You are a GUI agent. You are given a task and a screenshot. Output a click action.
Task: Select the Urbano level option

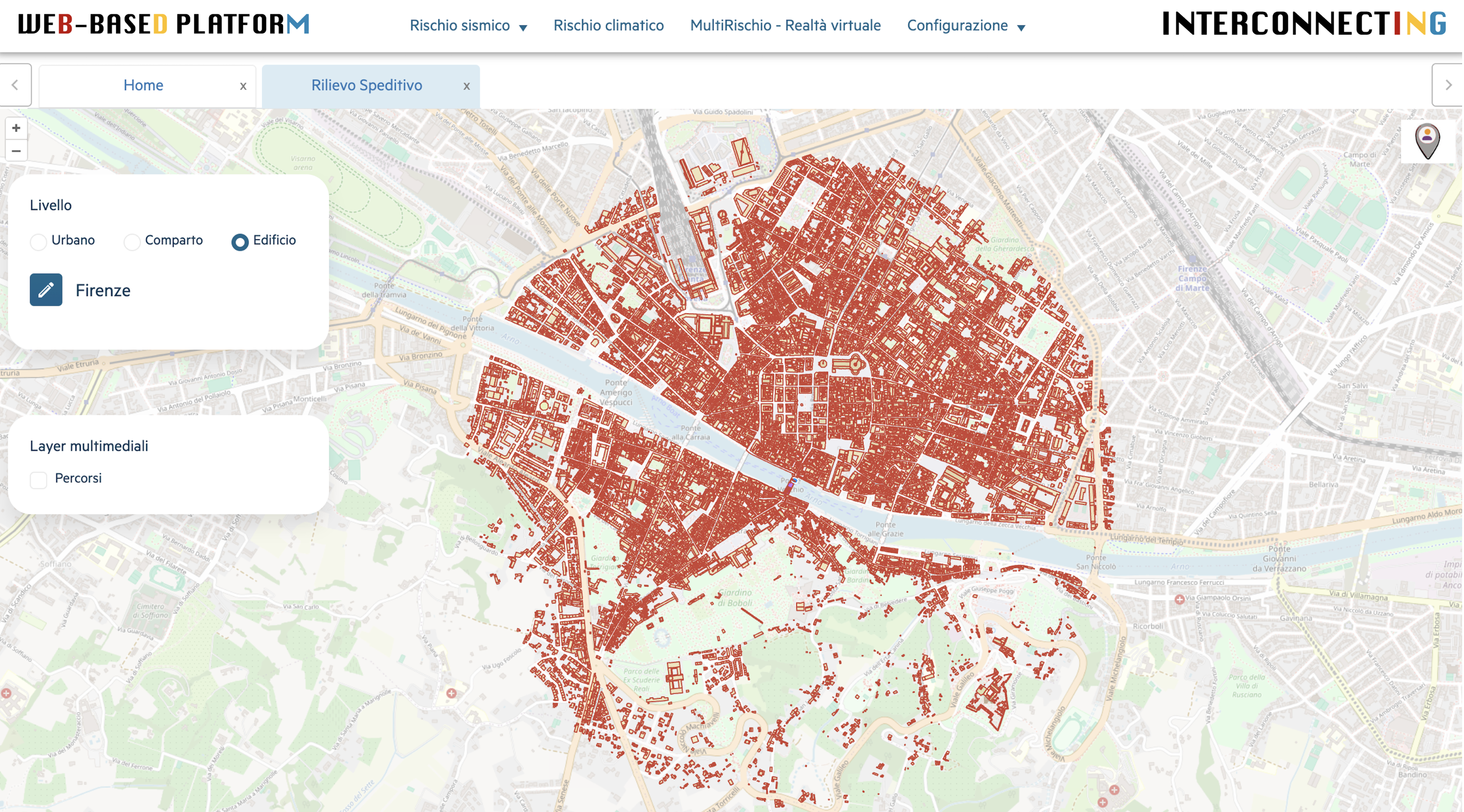click(x=39, y=242)
